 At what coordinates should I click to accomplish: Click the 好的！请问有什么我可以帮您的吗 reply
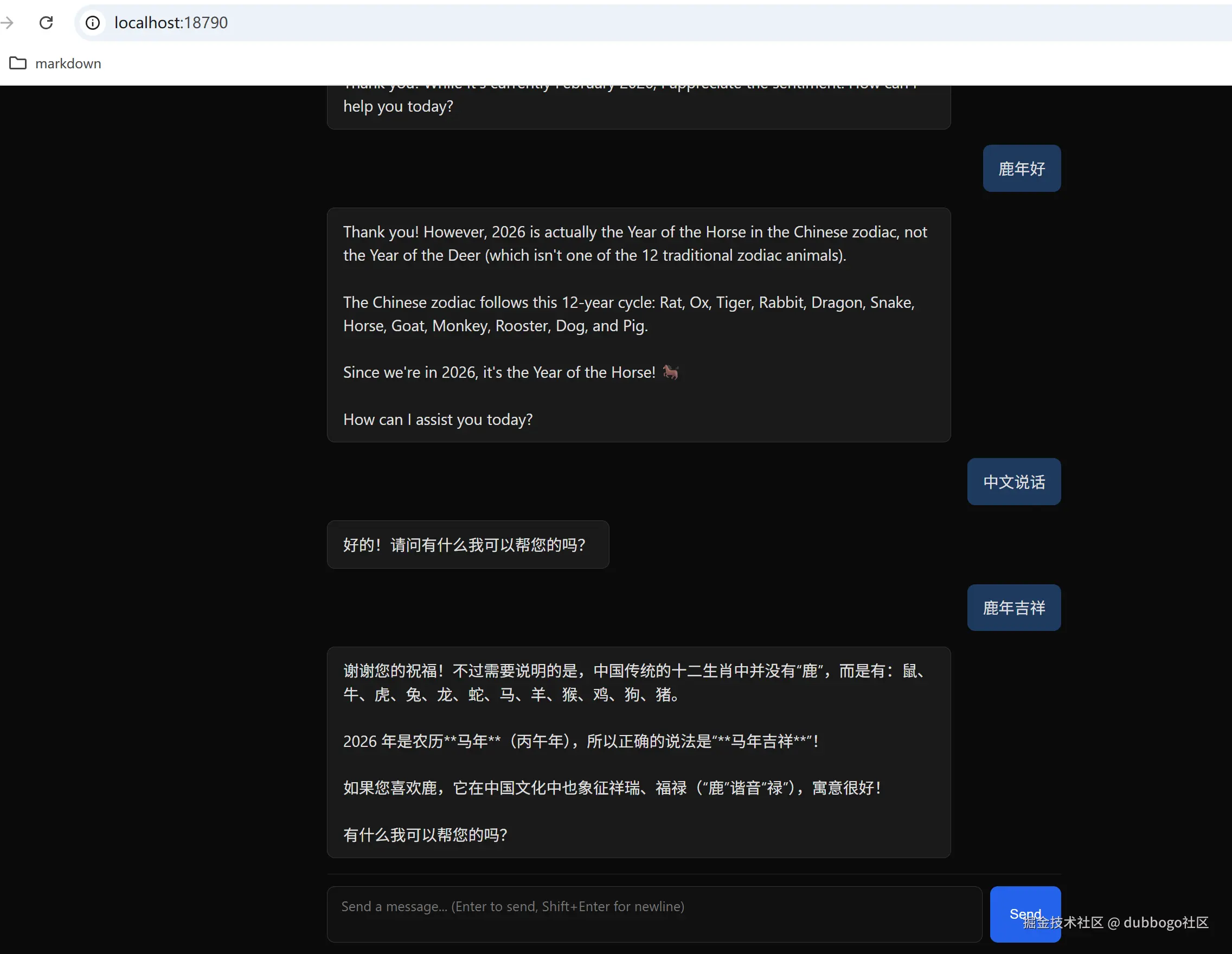pos(467,545)
